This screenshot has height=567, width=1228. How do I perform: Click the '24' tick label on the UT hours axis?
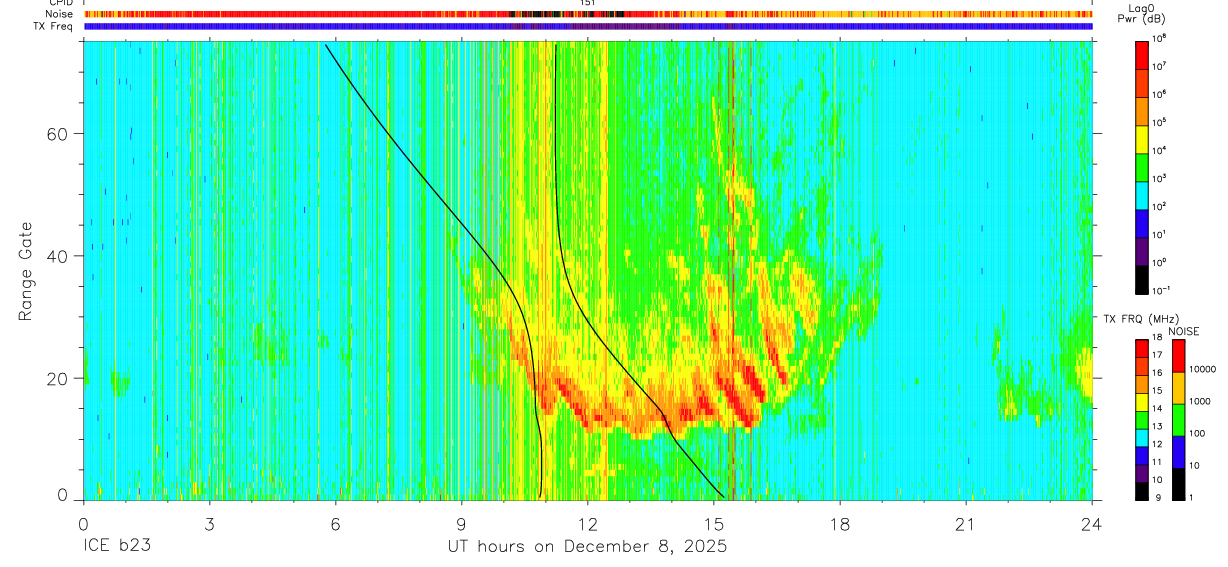point(1091,523)
